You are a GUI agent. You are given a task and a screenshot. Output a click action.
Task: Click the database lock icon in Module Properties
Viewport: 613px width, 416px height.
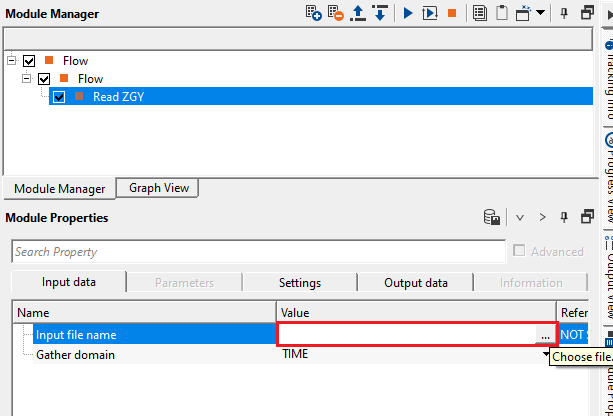click(492, 217)
